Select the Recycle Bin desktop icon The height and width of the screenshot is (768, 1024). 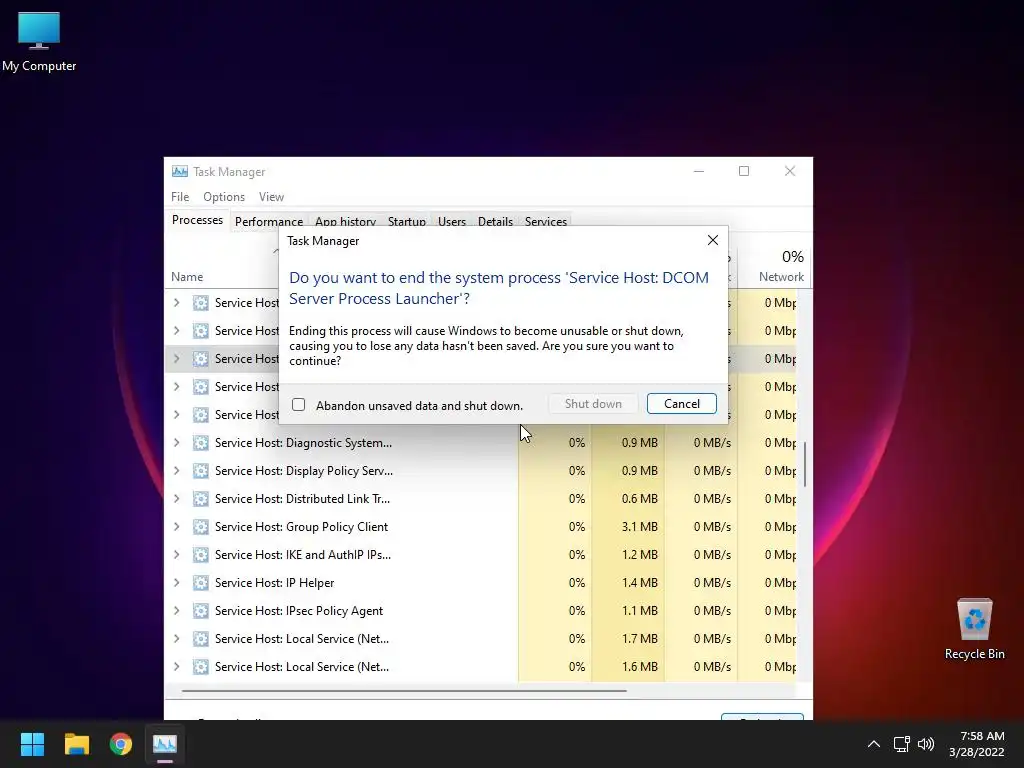coord(974,629)
